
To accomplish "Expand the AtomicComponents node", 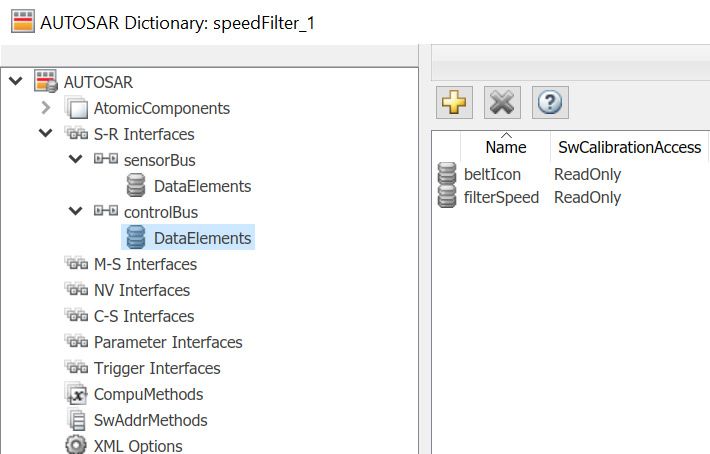I will [46, 108].
